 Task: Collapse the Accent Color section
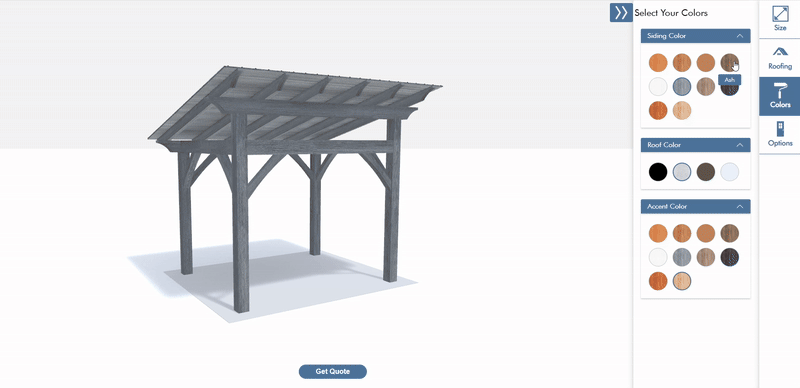(x=739, y=206)
